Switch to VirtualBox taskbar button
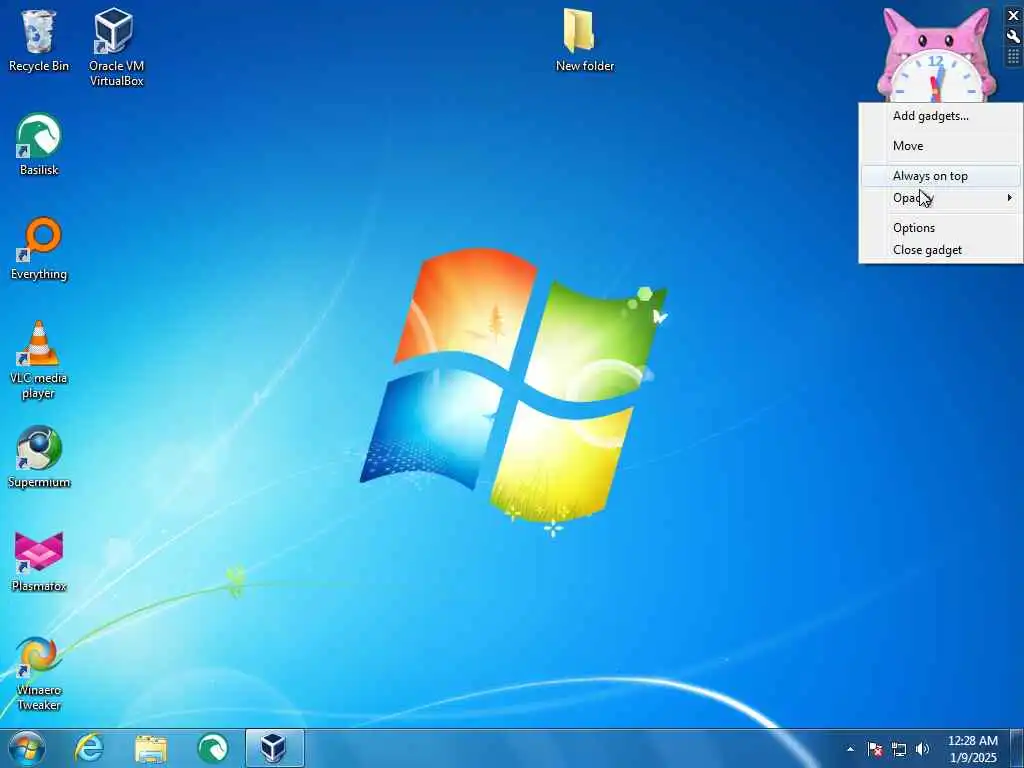 pyautogui.click(x=274, y=748)
